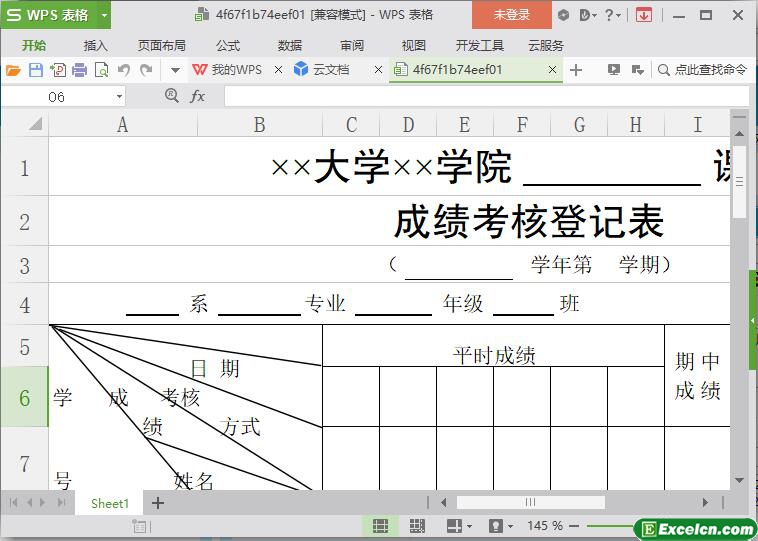Image resolution: width=758 pixels, height=541 pixels.
Task: Click the fx insert function icon
Action: (198, 96)
